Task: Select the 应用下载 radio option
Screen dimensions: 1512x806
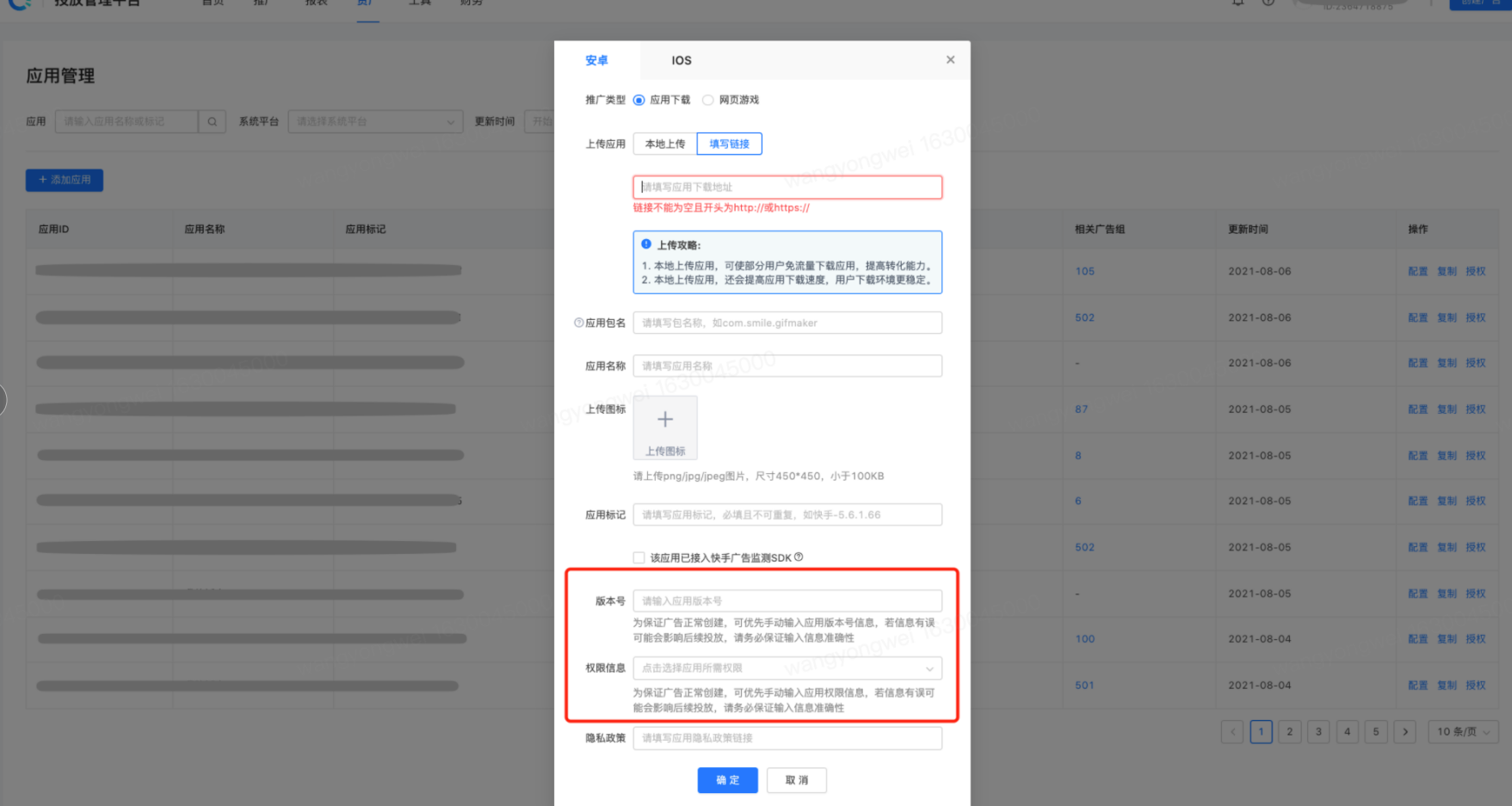Action: (x=639, y=101)
